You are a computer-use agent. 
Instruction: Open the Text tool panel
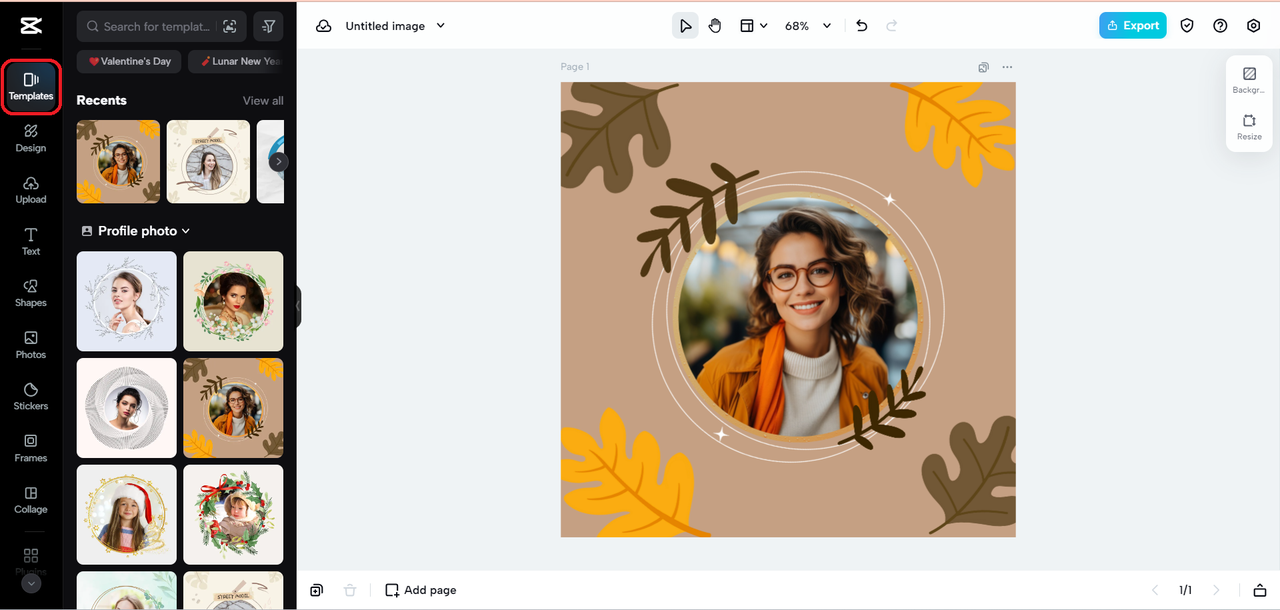tap(31, 241)
